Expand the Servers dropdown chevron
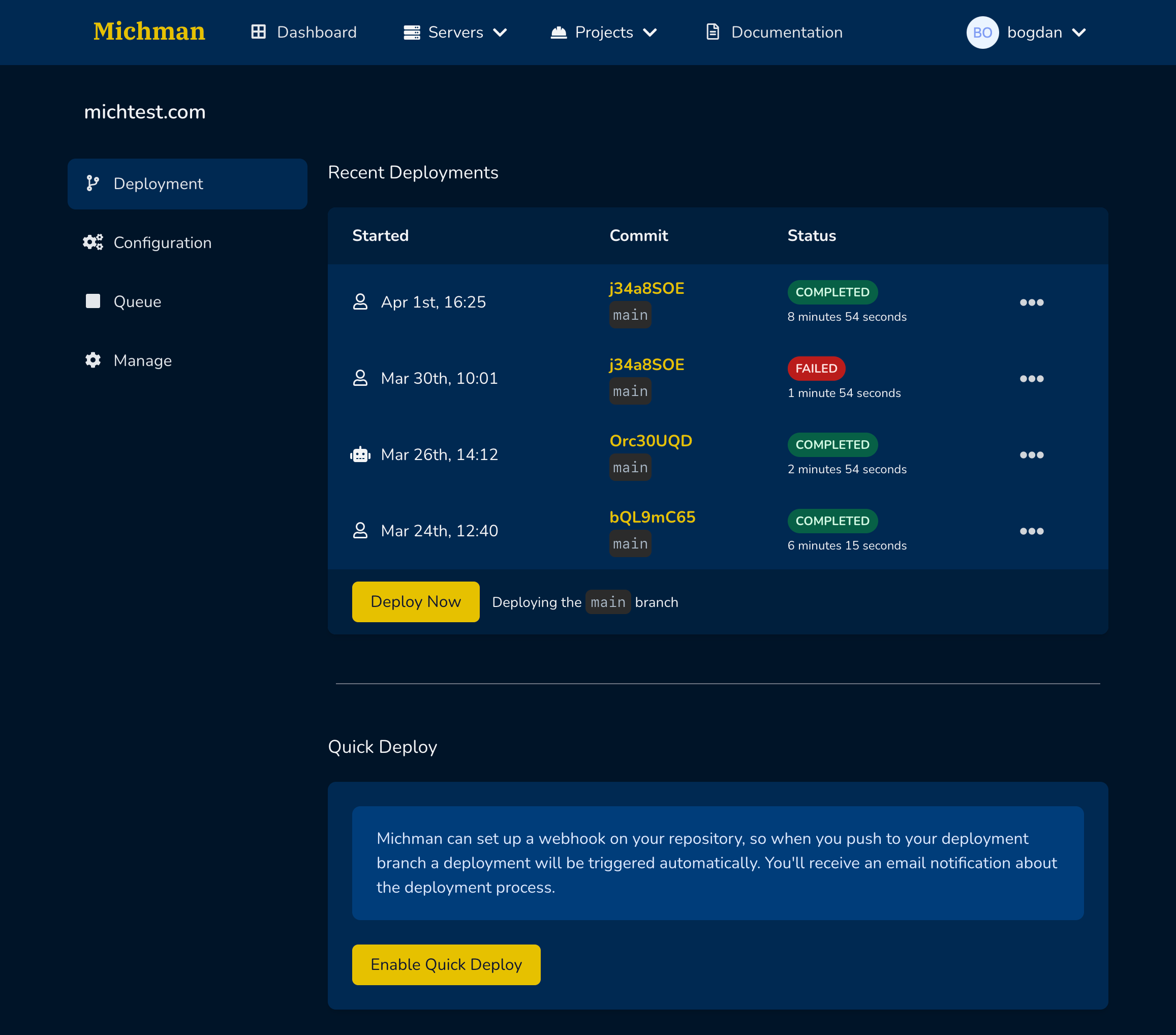The width and height of the screenshot is (1176, 1035). point(500,32)
